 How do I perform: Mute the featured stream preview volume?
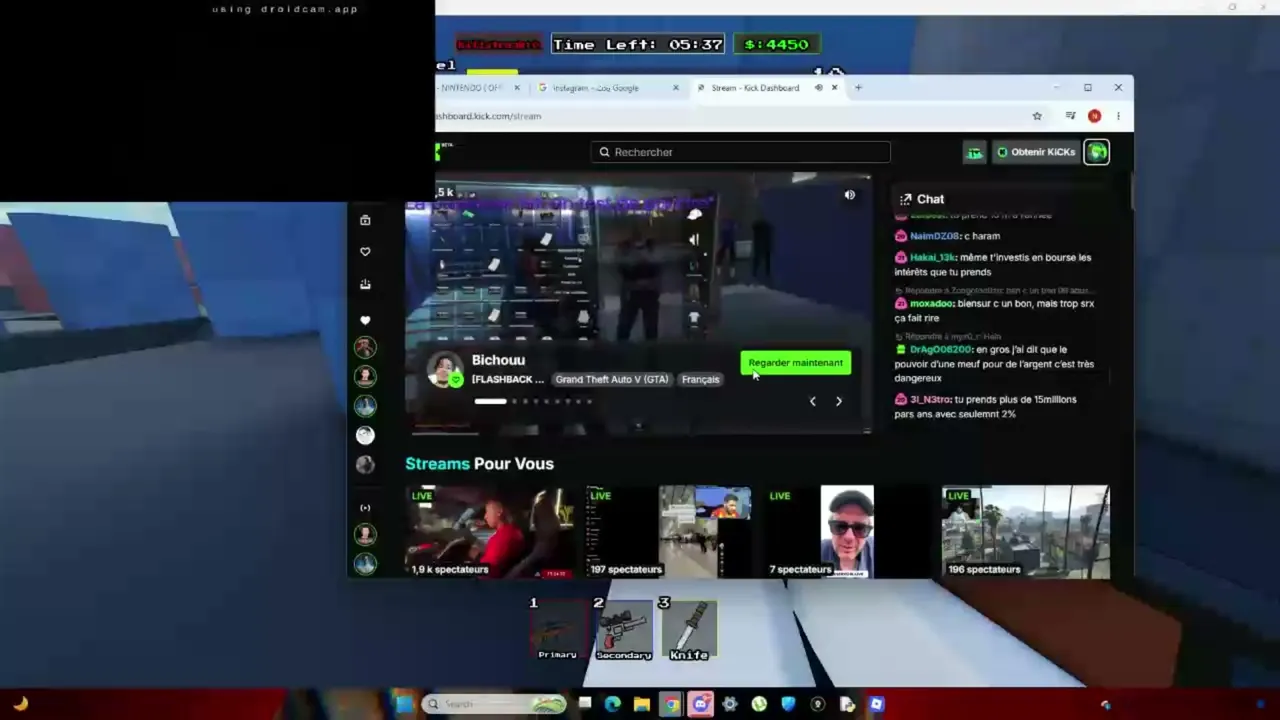849,196
